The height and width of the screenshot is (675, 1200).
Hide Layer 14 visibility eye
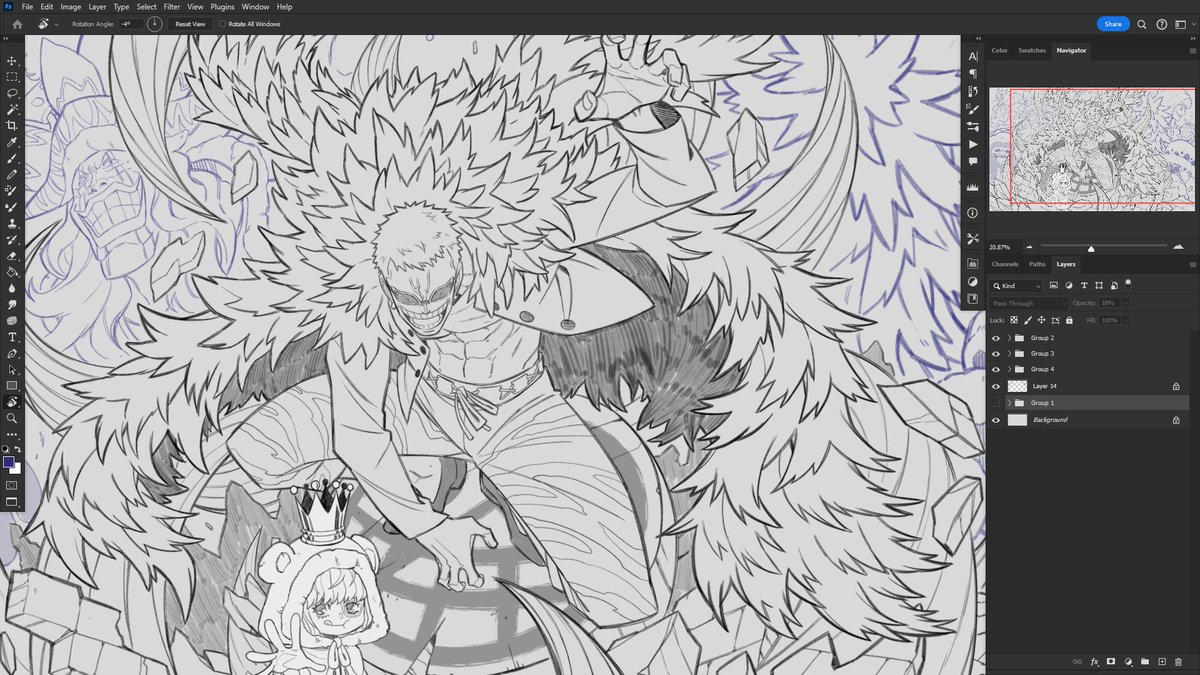(996, 386)
